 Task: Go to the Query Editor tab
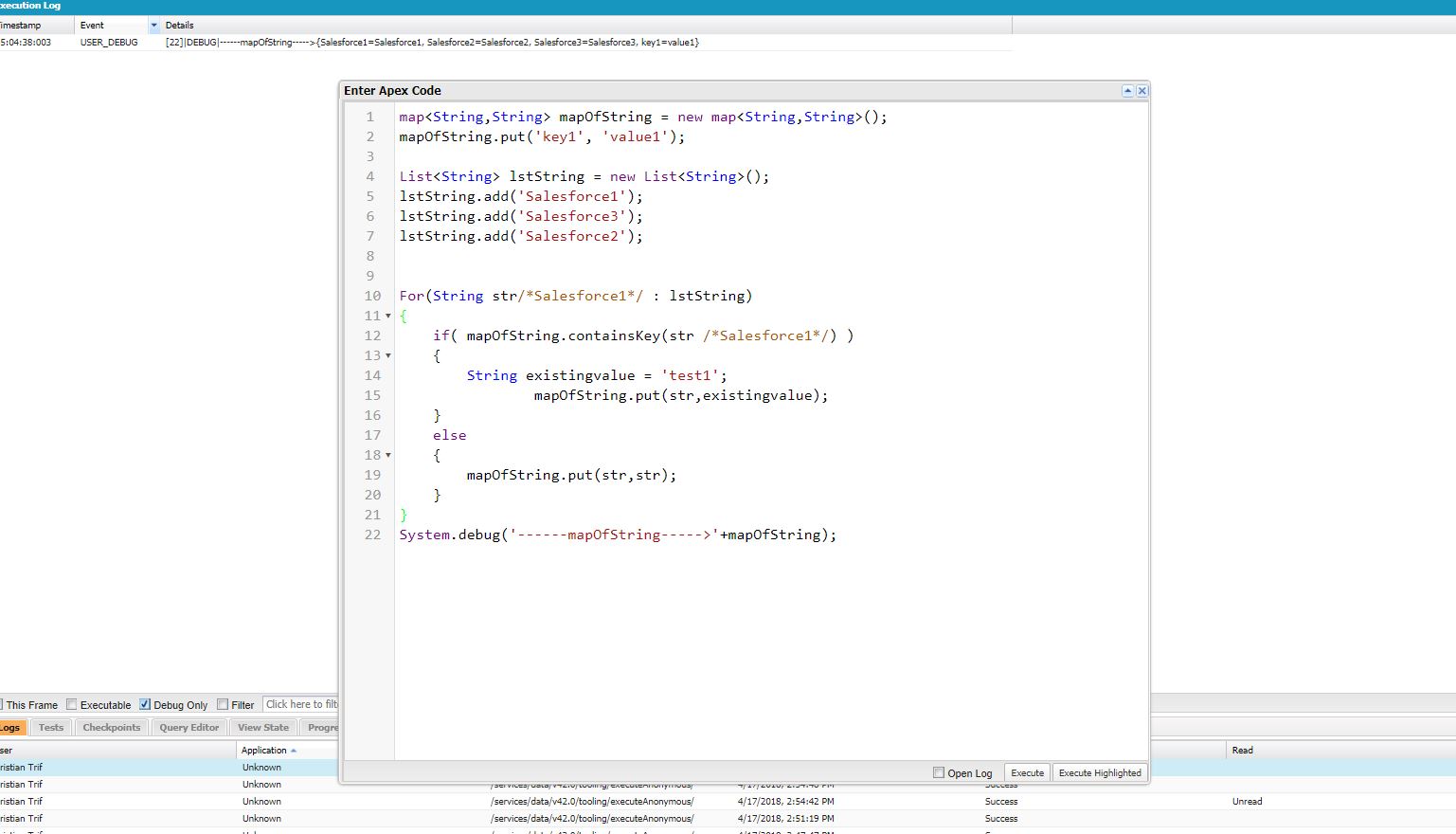[189, 728]
